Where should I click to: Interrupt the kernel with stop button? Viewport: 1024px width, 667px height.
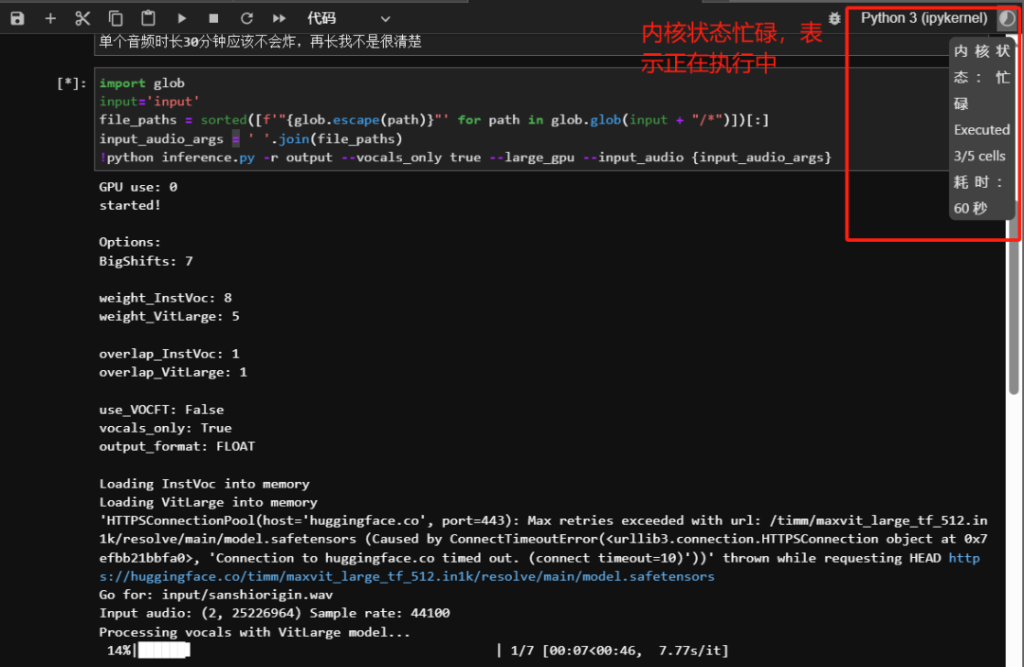pyautogui.click(x=213, y=18)
